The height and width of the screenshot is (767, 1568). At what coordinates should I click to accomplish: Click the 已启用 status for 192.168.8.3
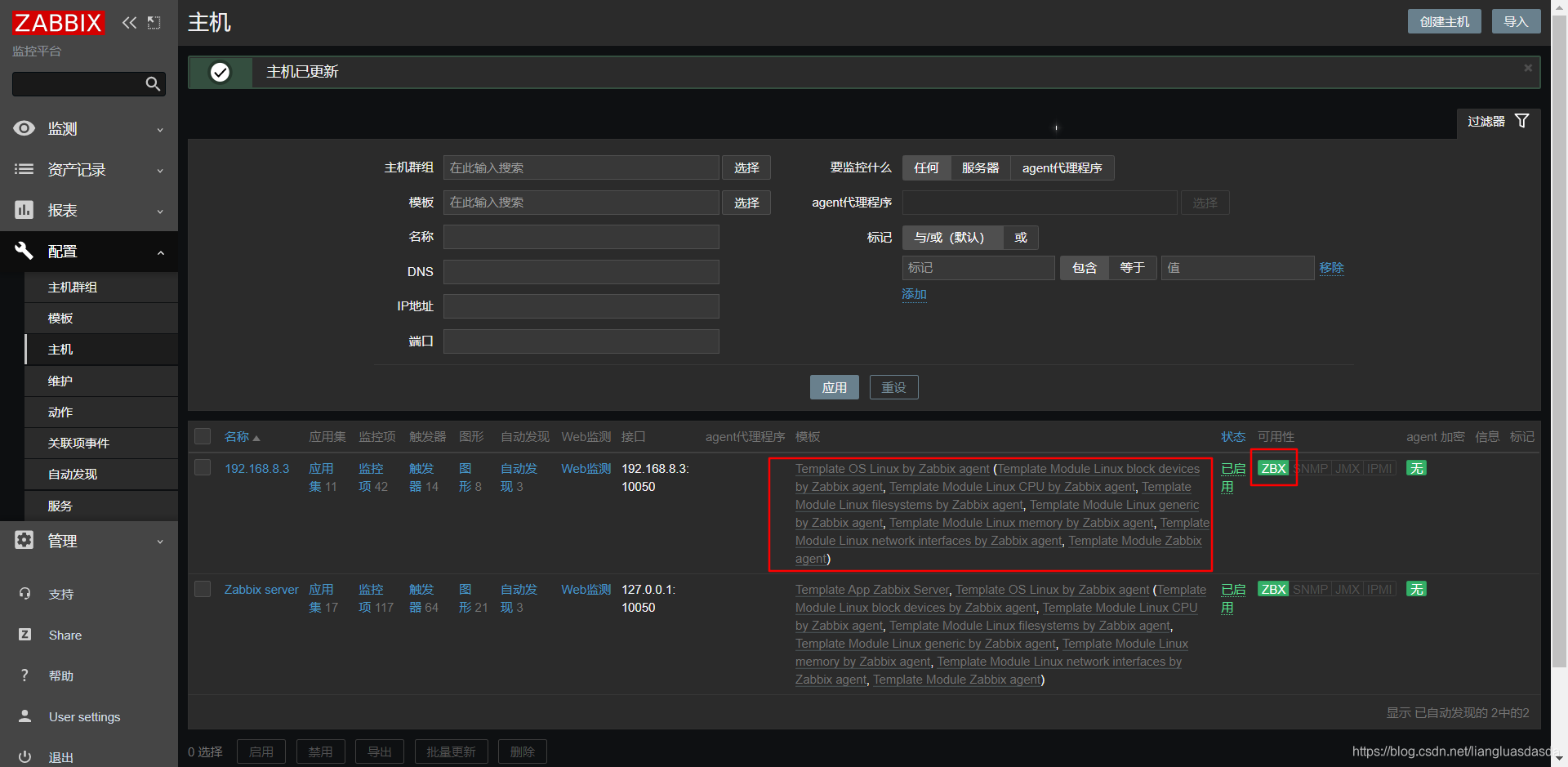[x=1232, y=477]
